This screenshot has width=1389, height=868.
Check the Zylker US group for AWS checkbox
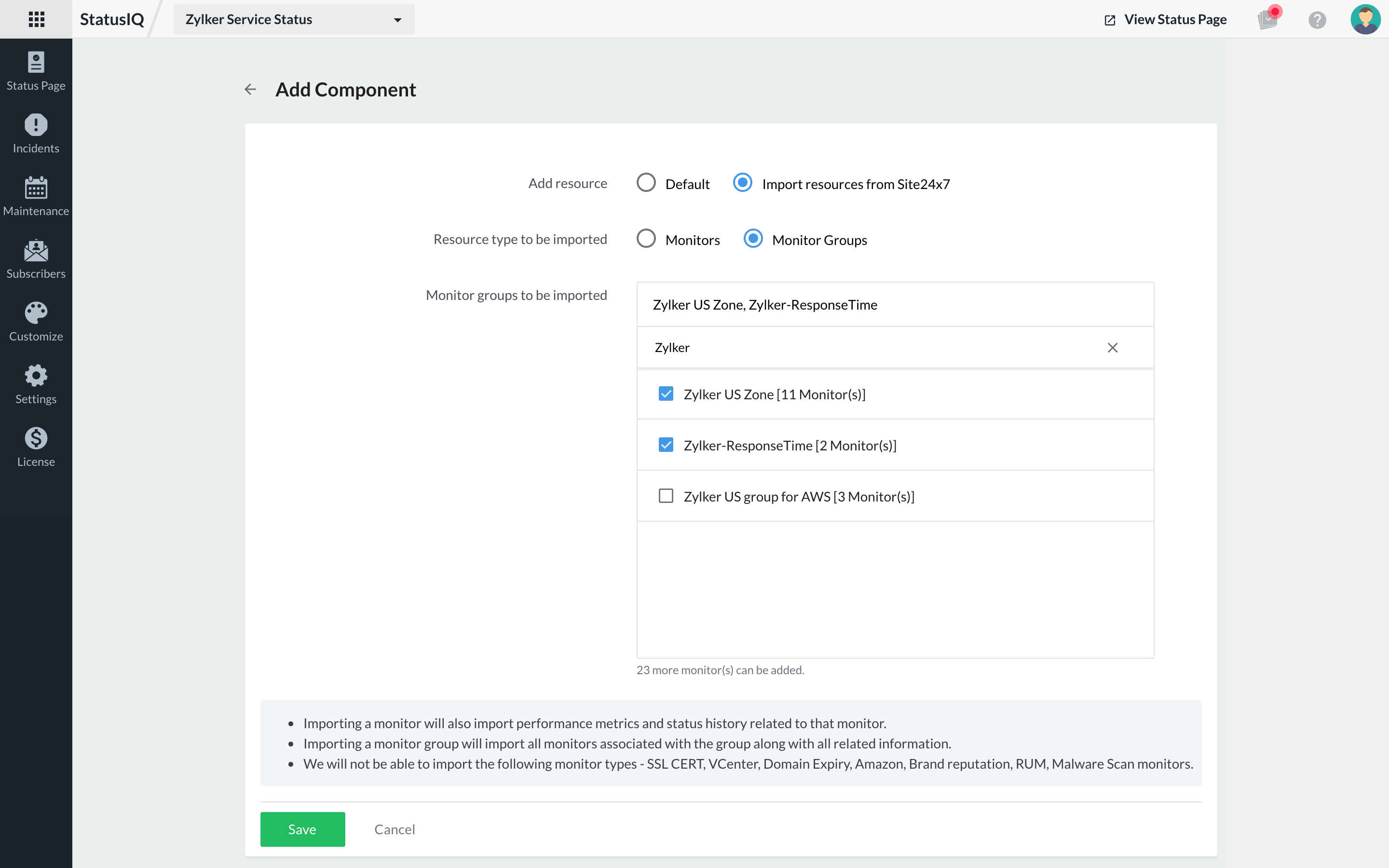[665, 495]
